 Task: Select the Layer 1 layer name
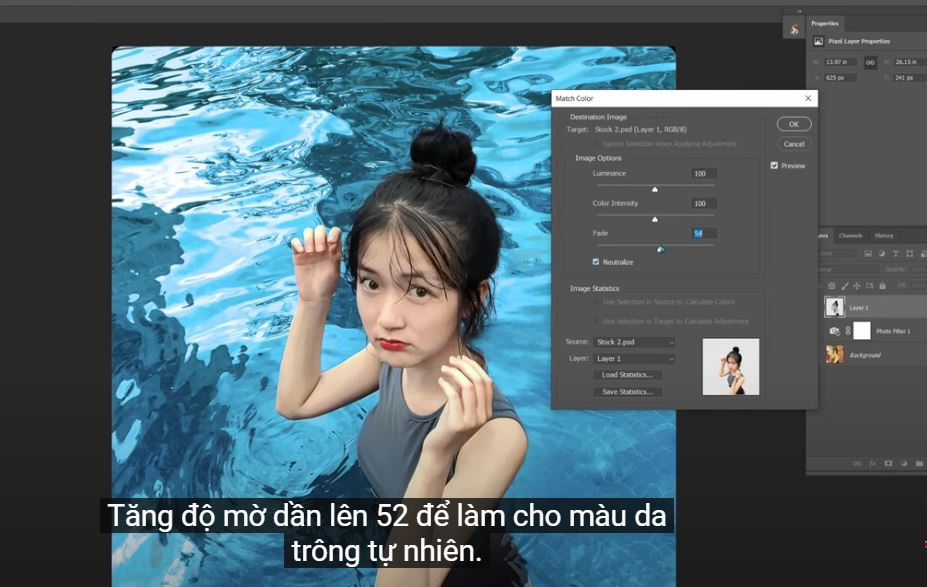point(858,308)
